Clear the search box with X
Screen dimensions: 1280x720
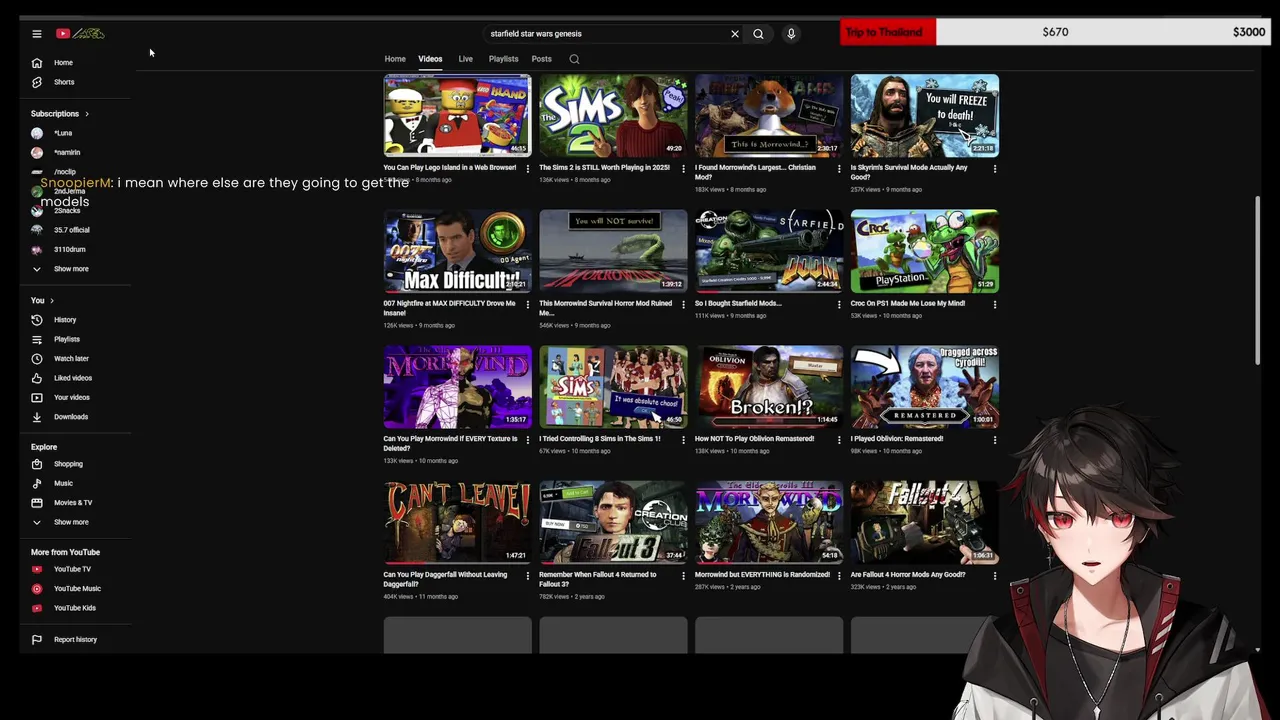(x=735, y=34)
